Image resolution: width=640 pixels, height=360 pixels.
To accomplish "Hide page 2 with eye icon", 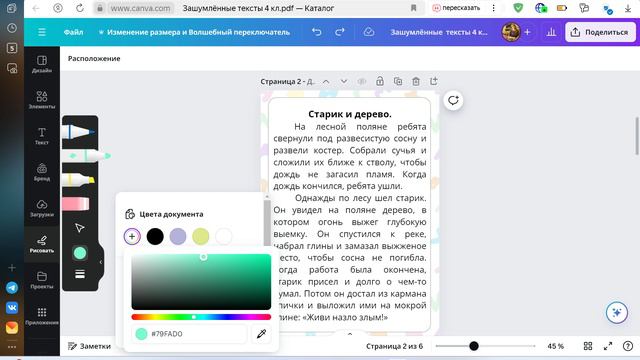I will [x=362, y=82].
